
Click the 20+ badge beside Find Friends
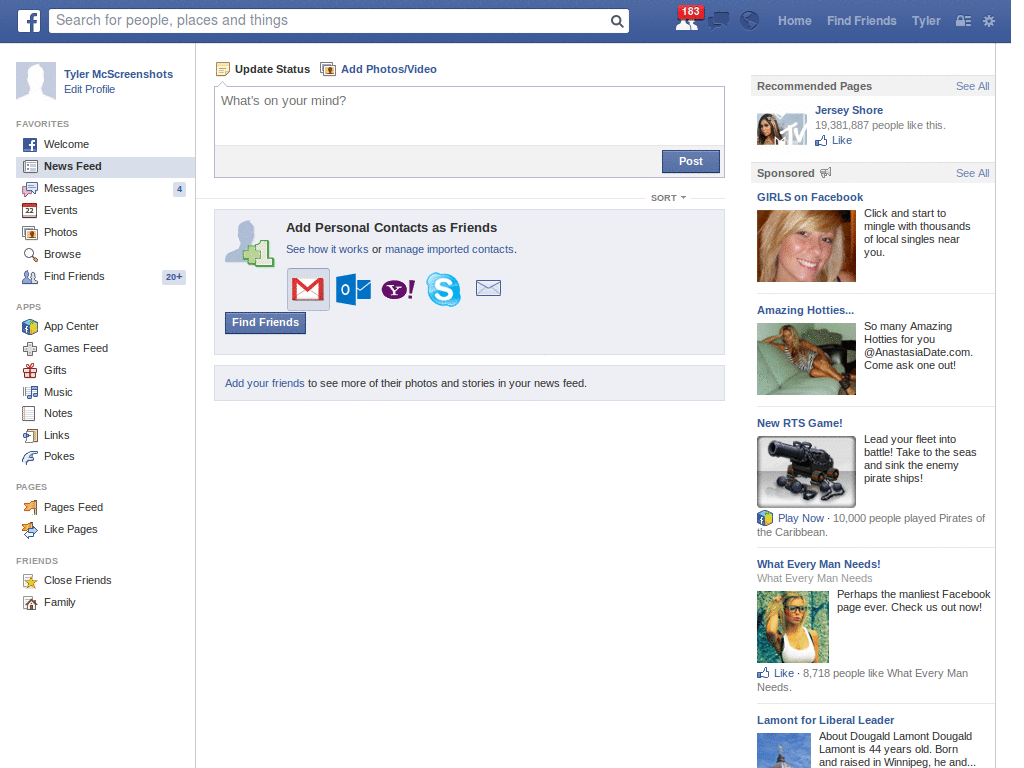(174, 277)
